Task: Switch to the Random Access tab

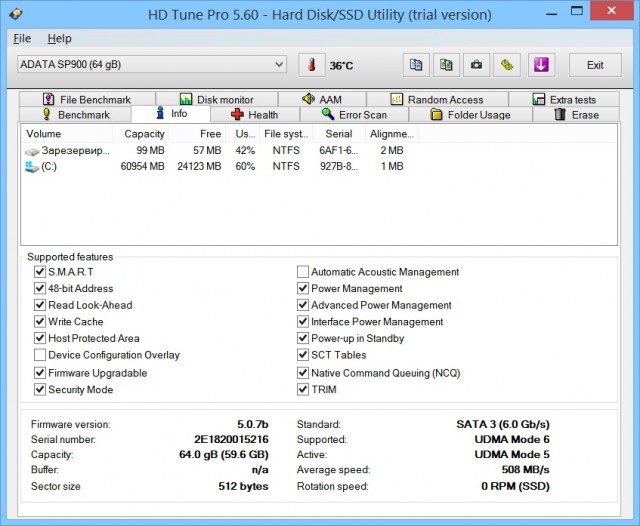Action: click(x=437, y=100)
